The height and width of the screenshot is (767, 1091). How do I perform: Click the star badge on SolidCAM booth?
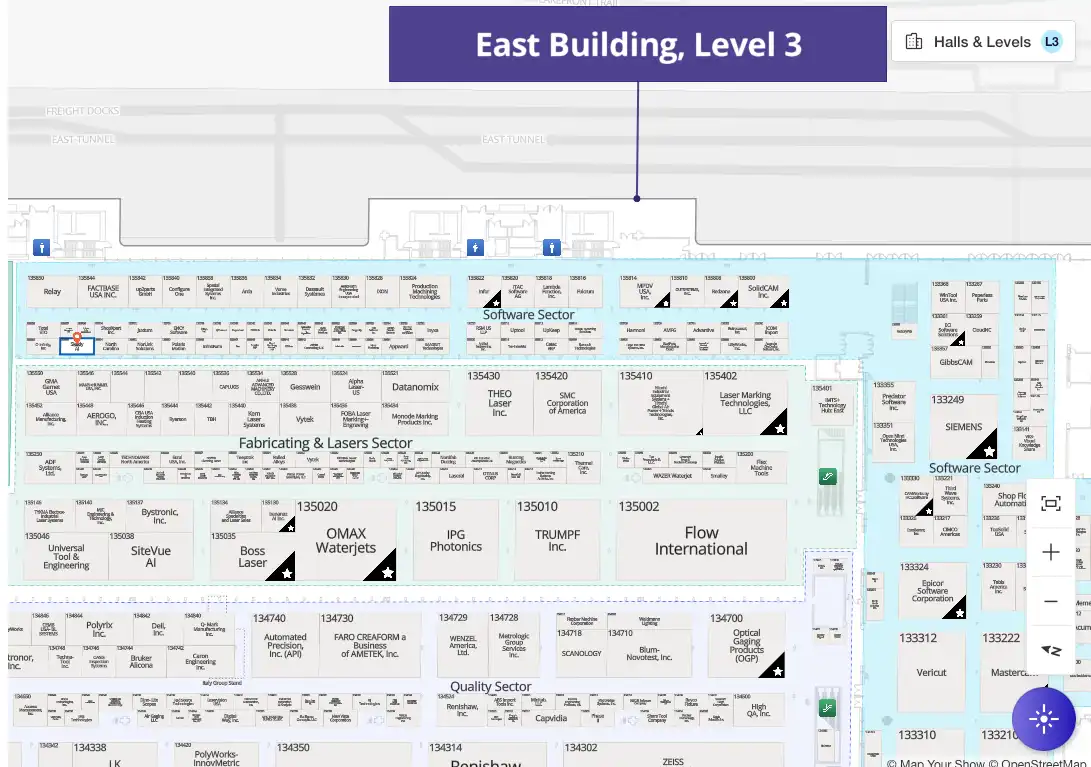(x=783, y=302)
